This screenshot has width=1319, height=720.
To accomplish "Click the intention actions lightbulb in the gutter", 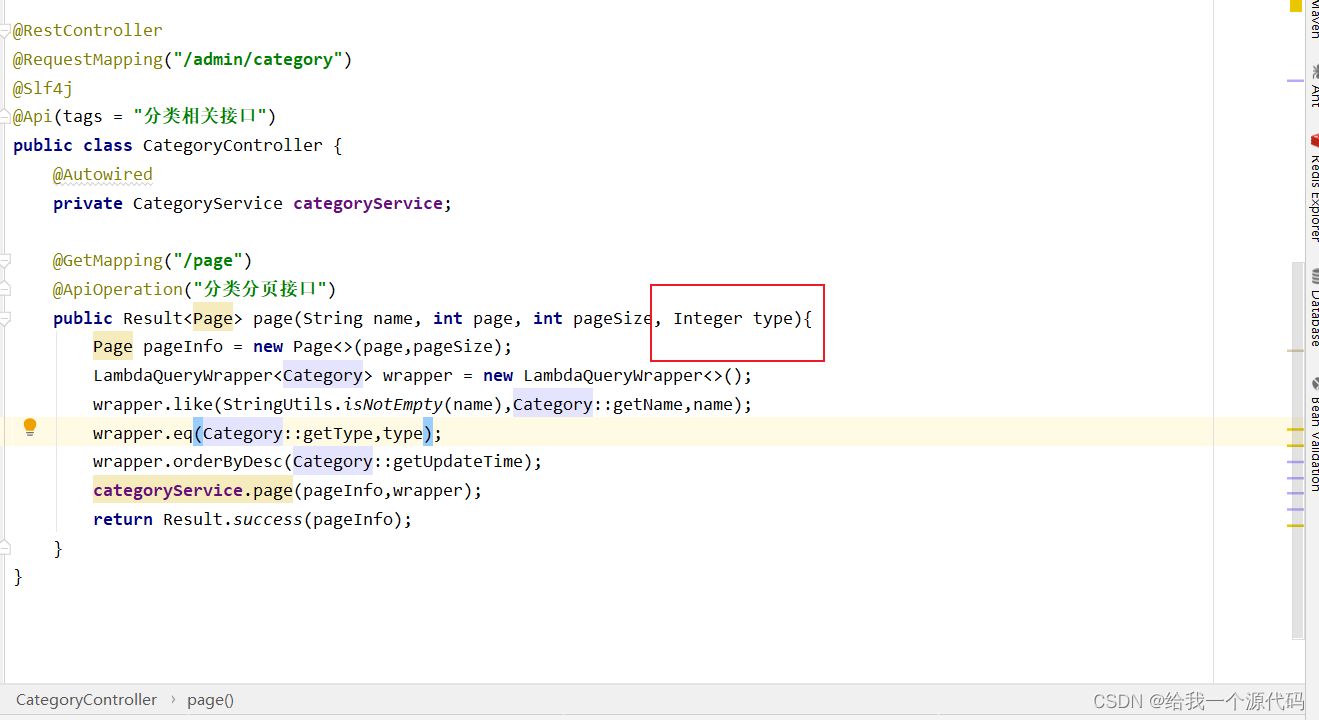I will (30, 428).
